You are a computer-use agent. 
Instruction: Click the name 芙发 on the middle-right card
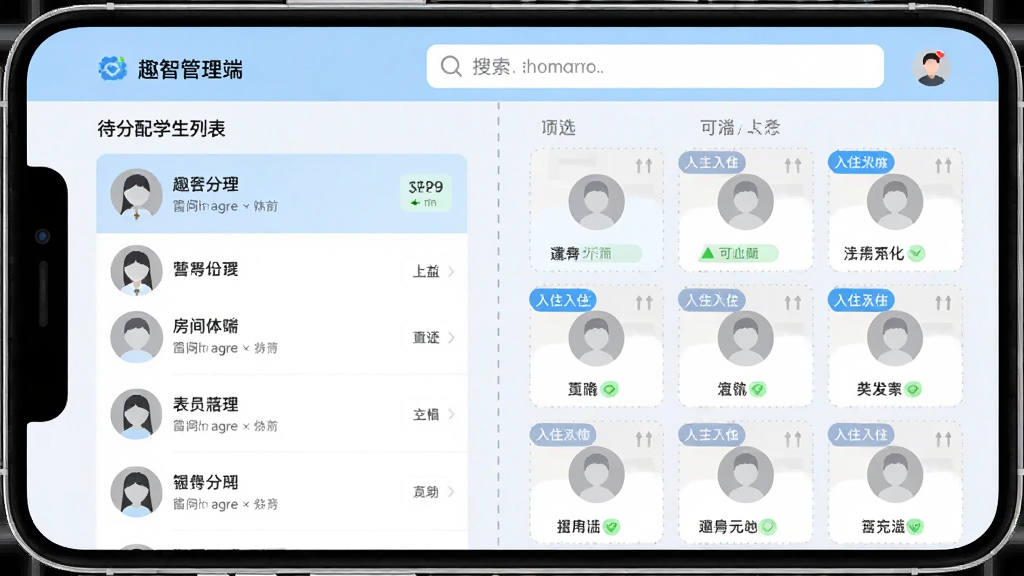point(879,390)
